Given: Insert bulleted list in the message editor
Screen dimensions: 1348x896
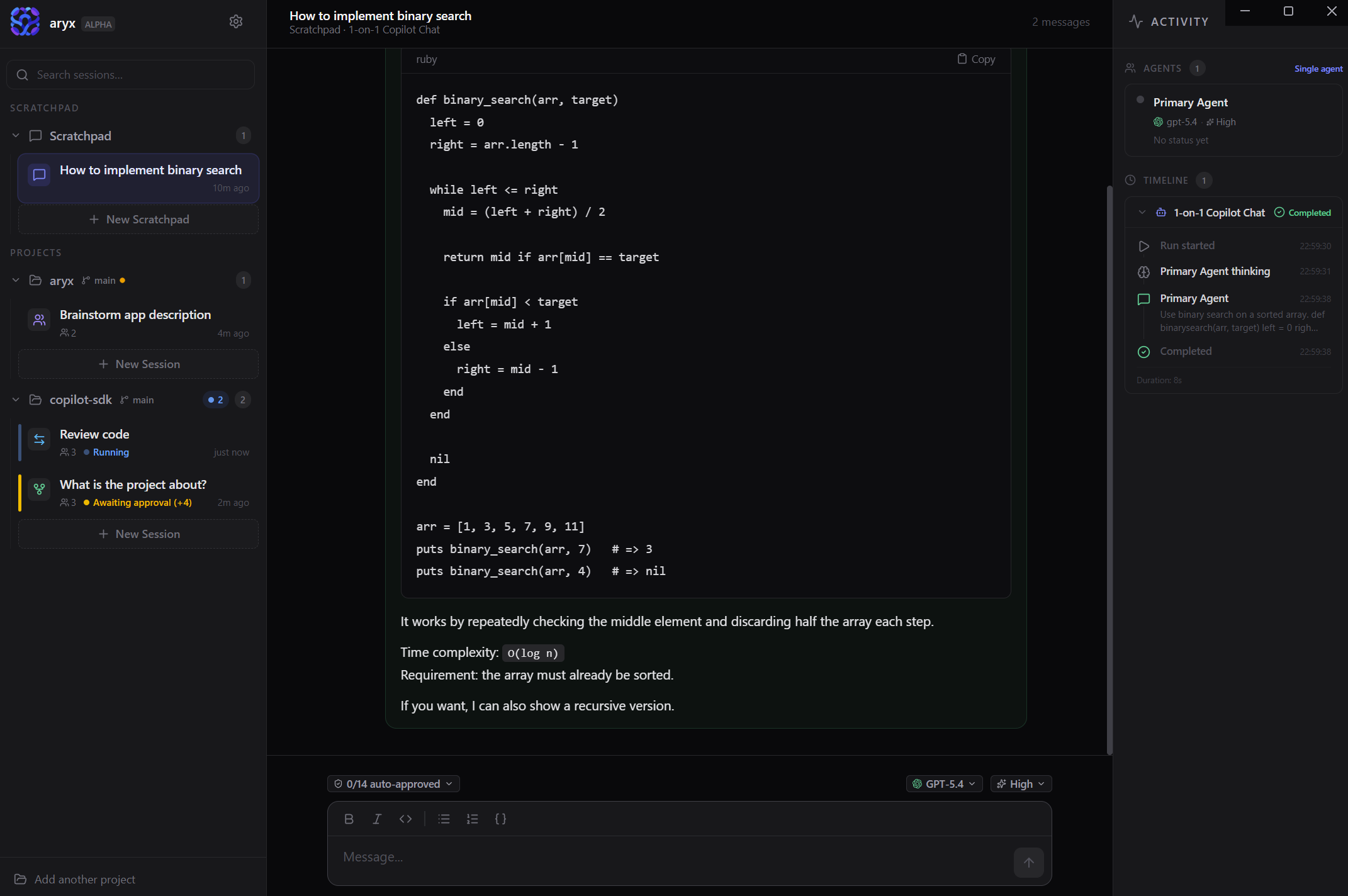Looking at the screenshot, I should pos(444,819).
